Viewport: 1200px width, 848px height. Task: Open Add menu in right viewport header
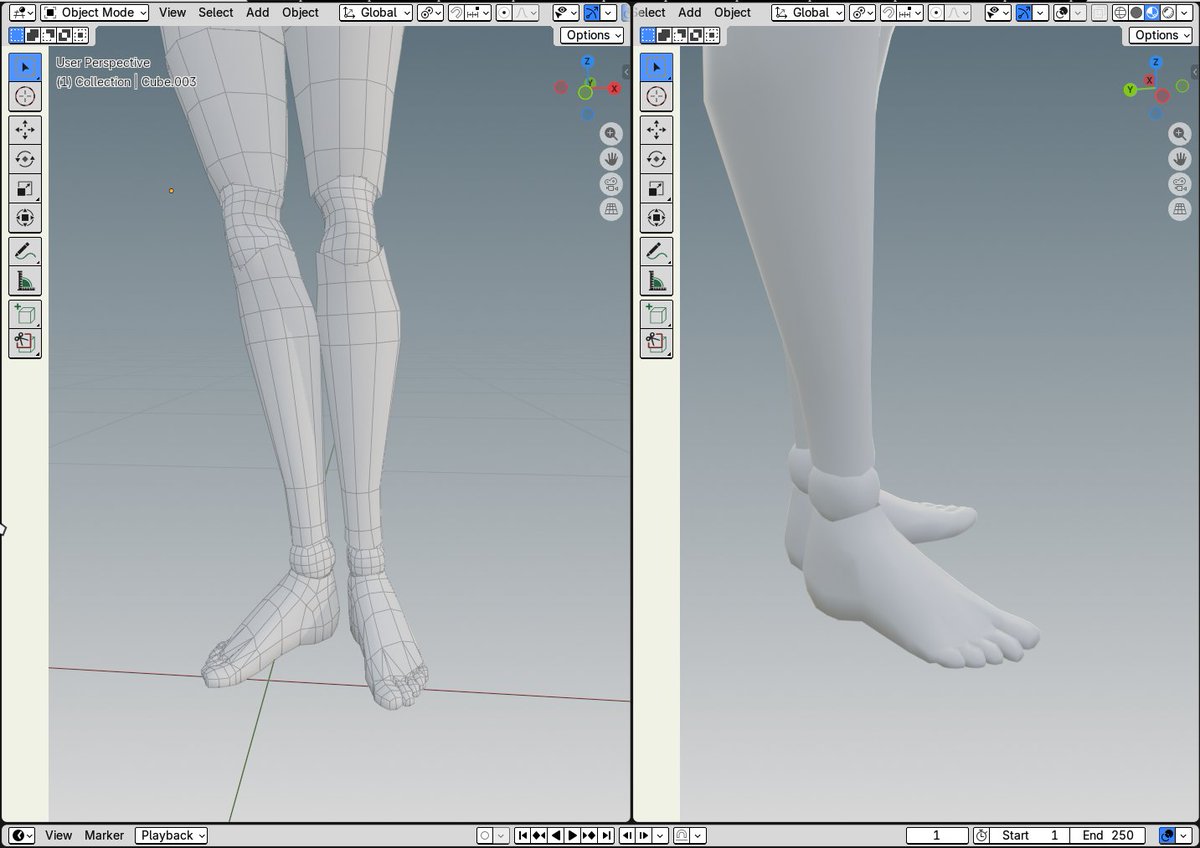690,13
